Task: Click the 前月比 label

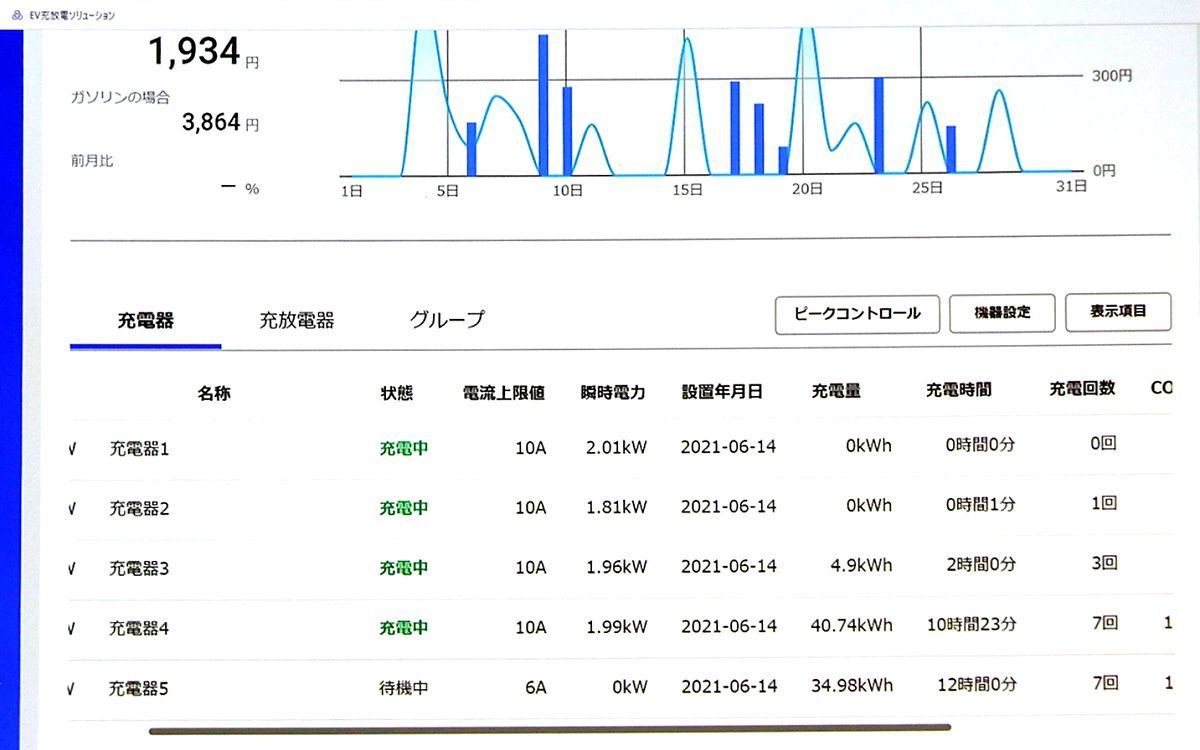Action: (x=92, y=160)
